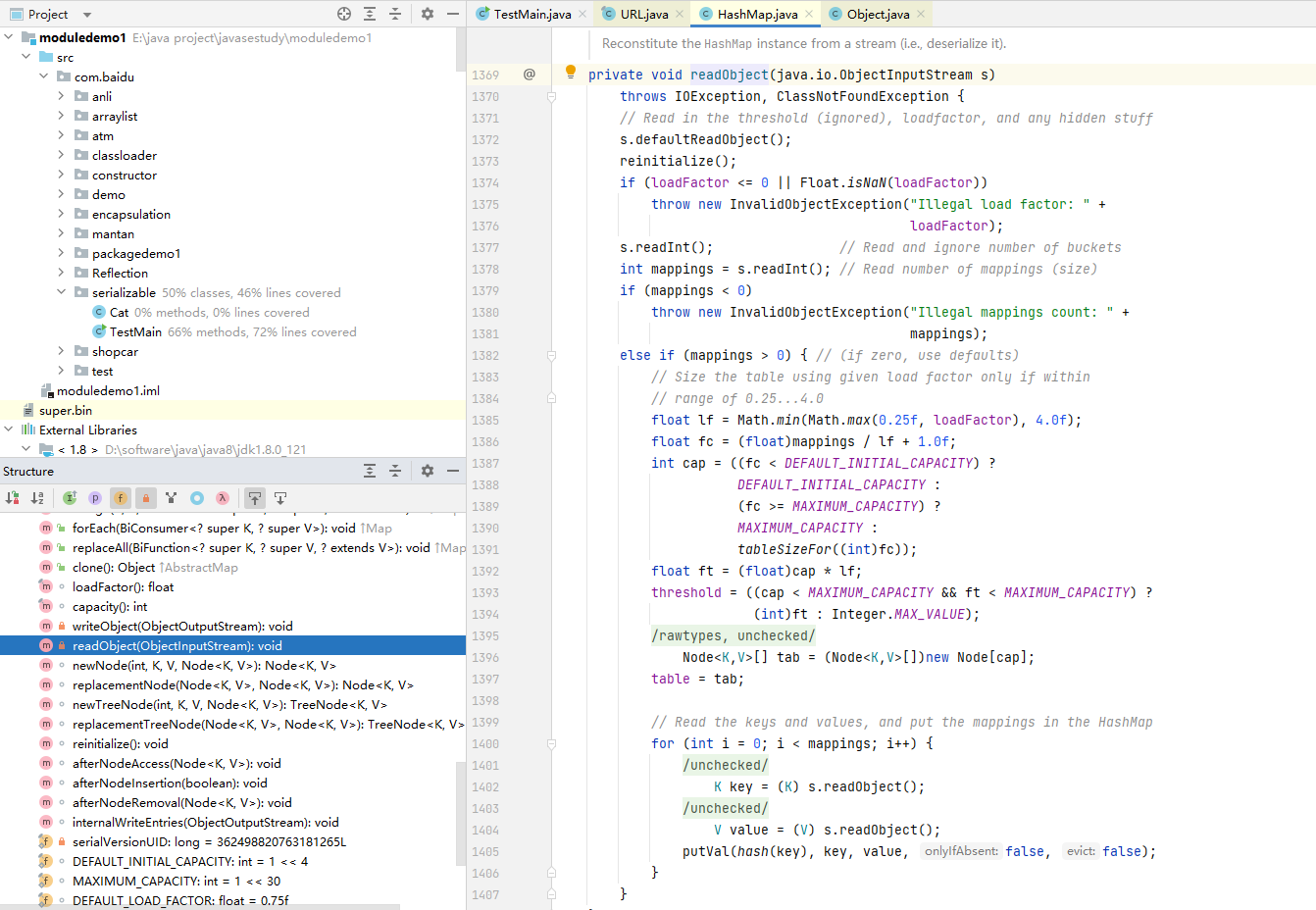Toggle Show Properties filter in Structure
Viewport: 1316px width, 910px height.
95,498
